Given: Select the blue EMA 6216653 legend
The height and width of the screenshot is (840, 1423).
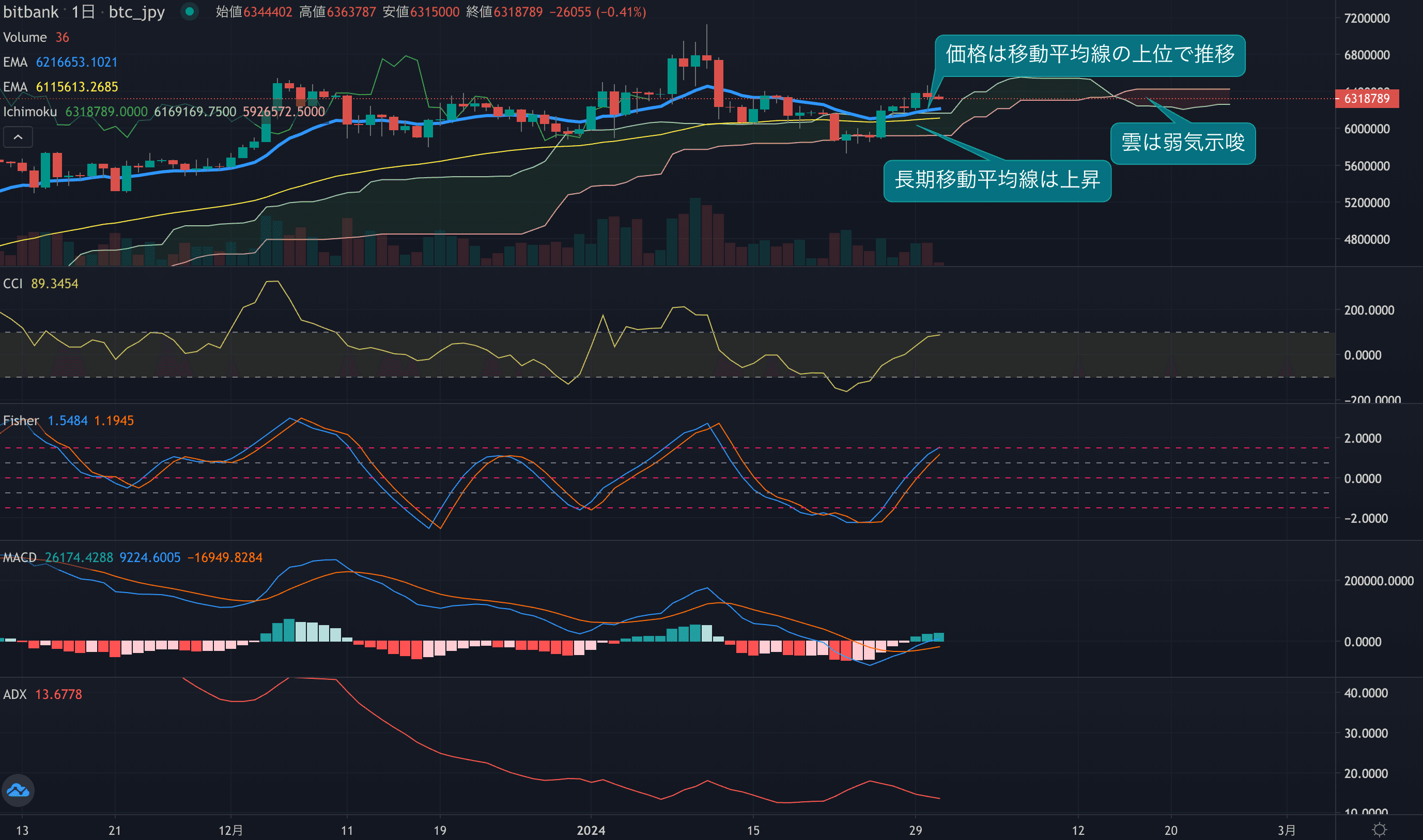Looking at the screenshot, I should tap(60, 63).
